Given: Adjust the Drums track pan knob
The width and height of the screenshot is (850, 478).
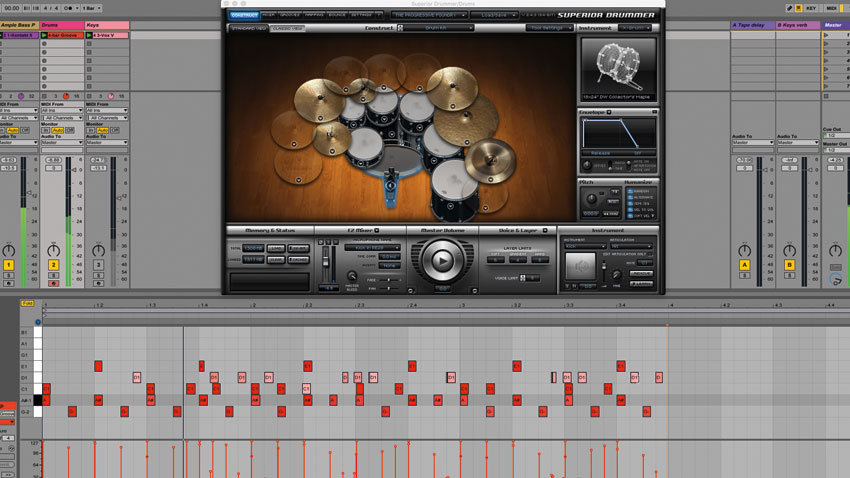Looking at the screenshot, I should pos(53,250).
